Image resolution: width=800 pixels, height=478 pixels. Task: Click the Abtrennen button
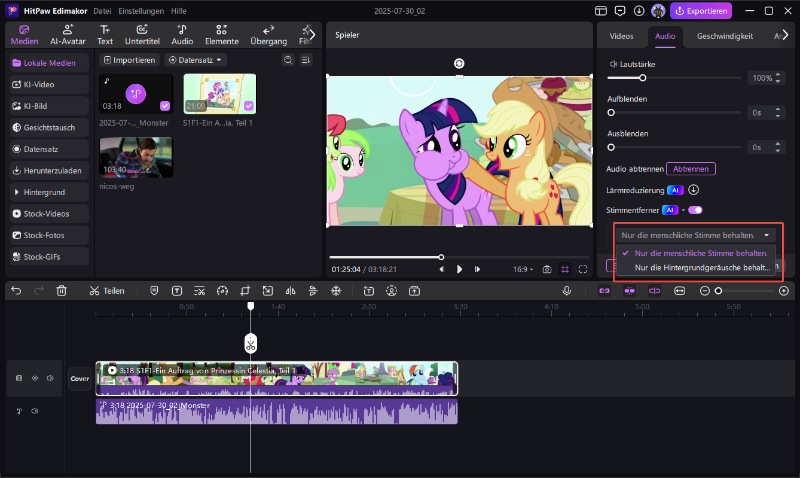[691, 169]
